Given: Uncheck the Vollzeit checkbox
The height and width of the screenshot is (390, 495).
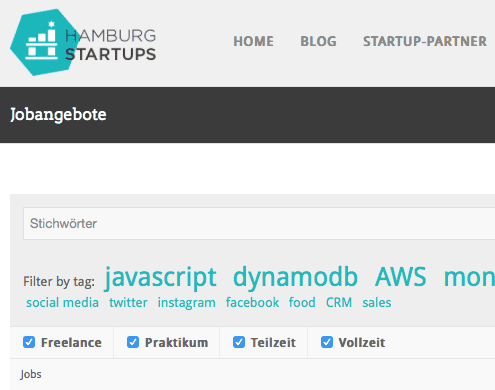Looking at the screenshot, I should click(x=327, y=342).
